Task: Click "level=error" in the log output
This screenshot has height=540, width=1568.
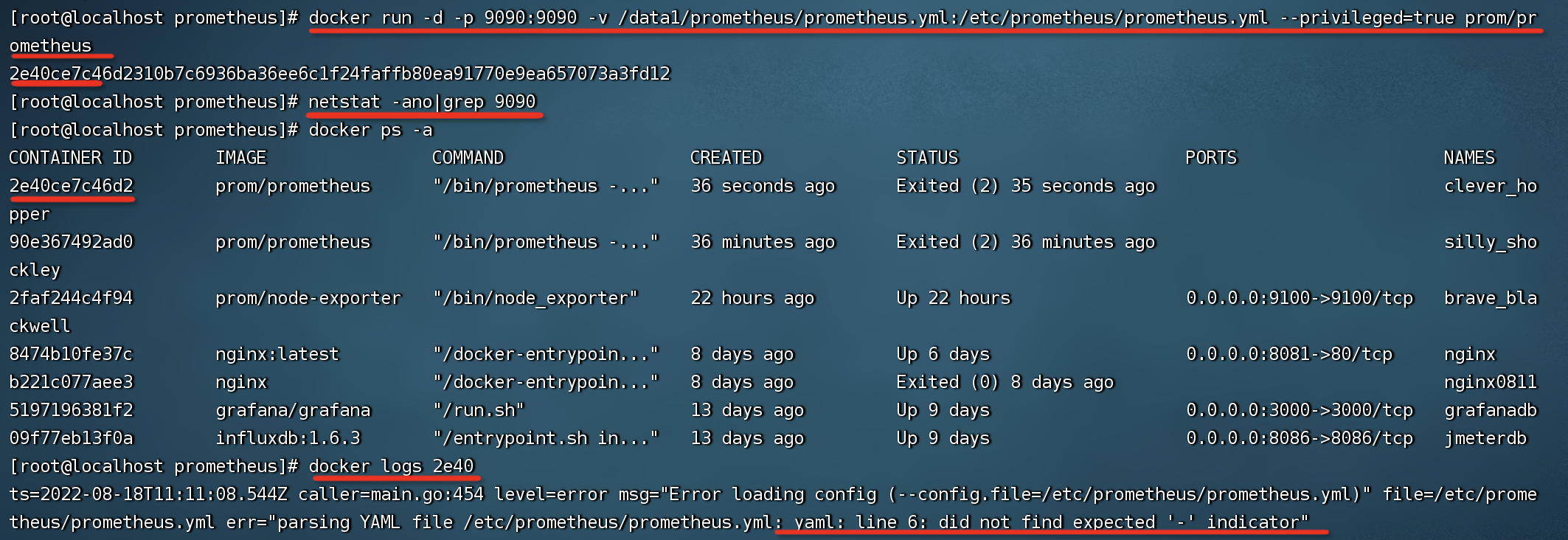Action: pos(551,494)
